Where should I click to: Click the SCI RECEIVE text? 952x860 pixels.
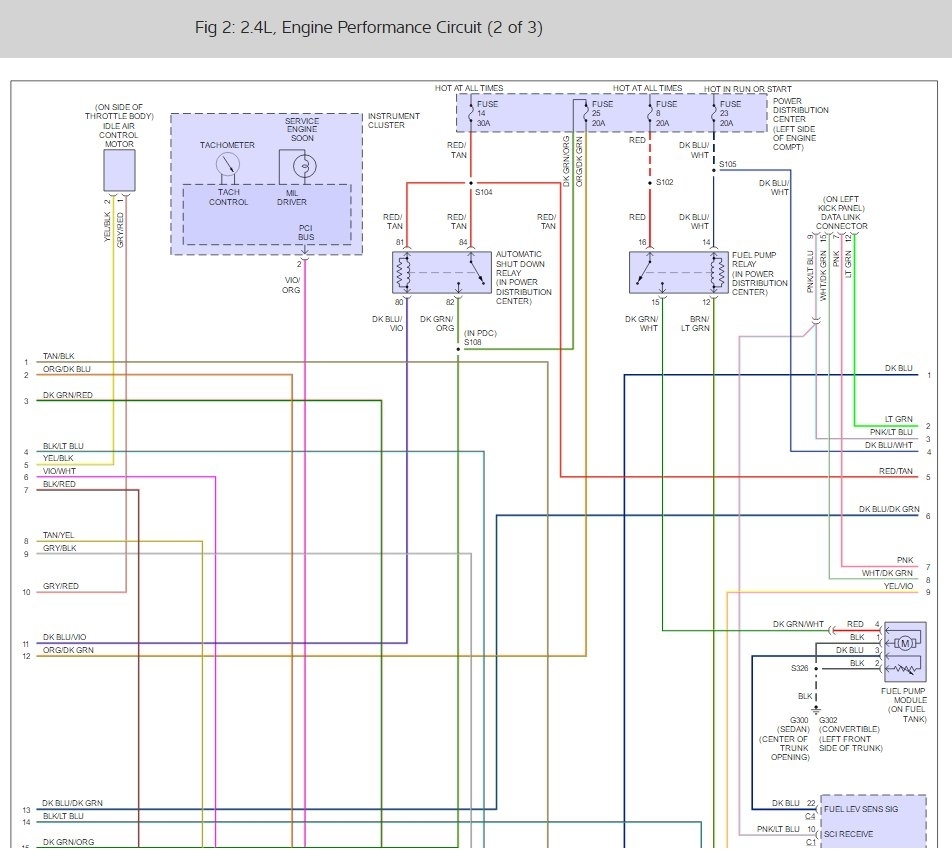(x=848, y=834)
